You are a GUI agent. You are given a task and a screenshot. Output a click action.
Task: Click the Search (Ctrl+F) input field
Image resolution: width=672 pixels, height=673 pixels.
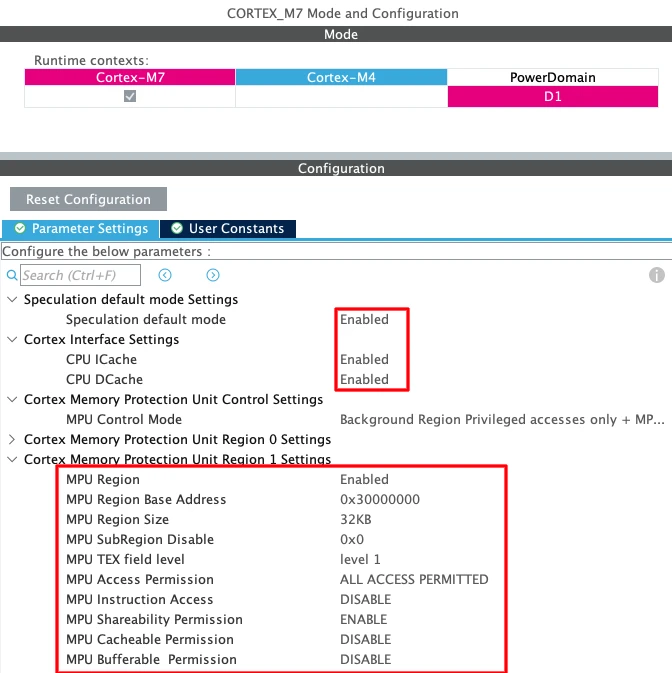[81, 275]
